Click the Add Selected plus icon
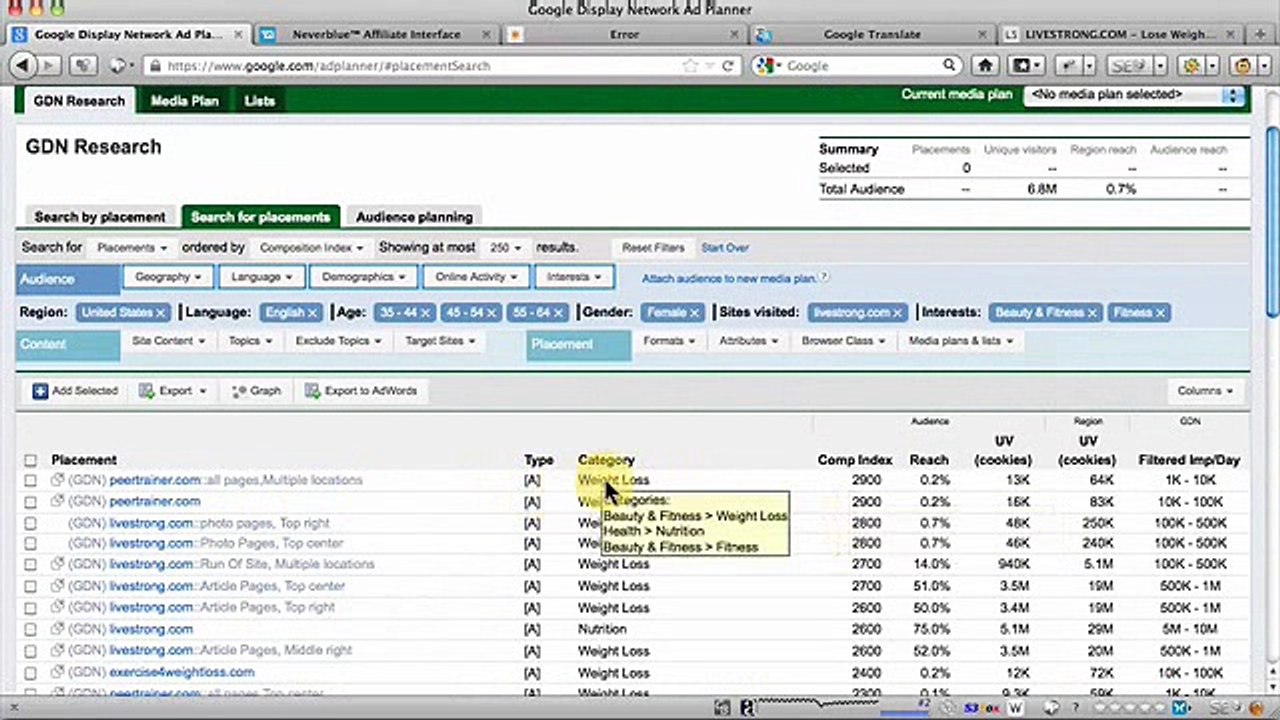 [40, 391]
